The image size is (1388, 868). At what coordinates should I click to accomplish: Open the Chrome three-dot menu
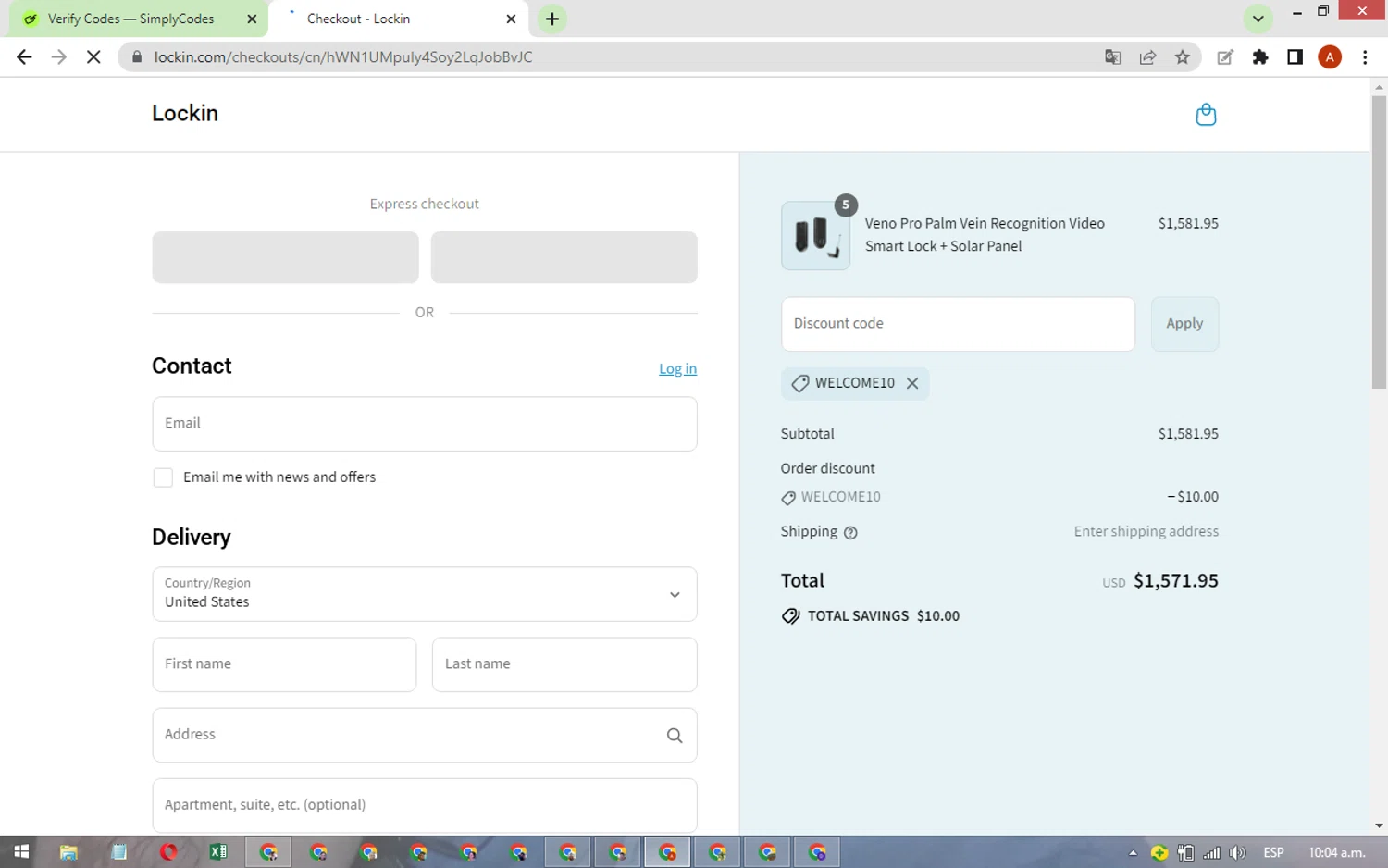pos(1365,57)
